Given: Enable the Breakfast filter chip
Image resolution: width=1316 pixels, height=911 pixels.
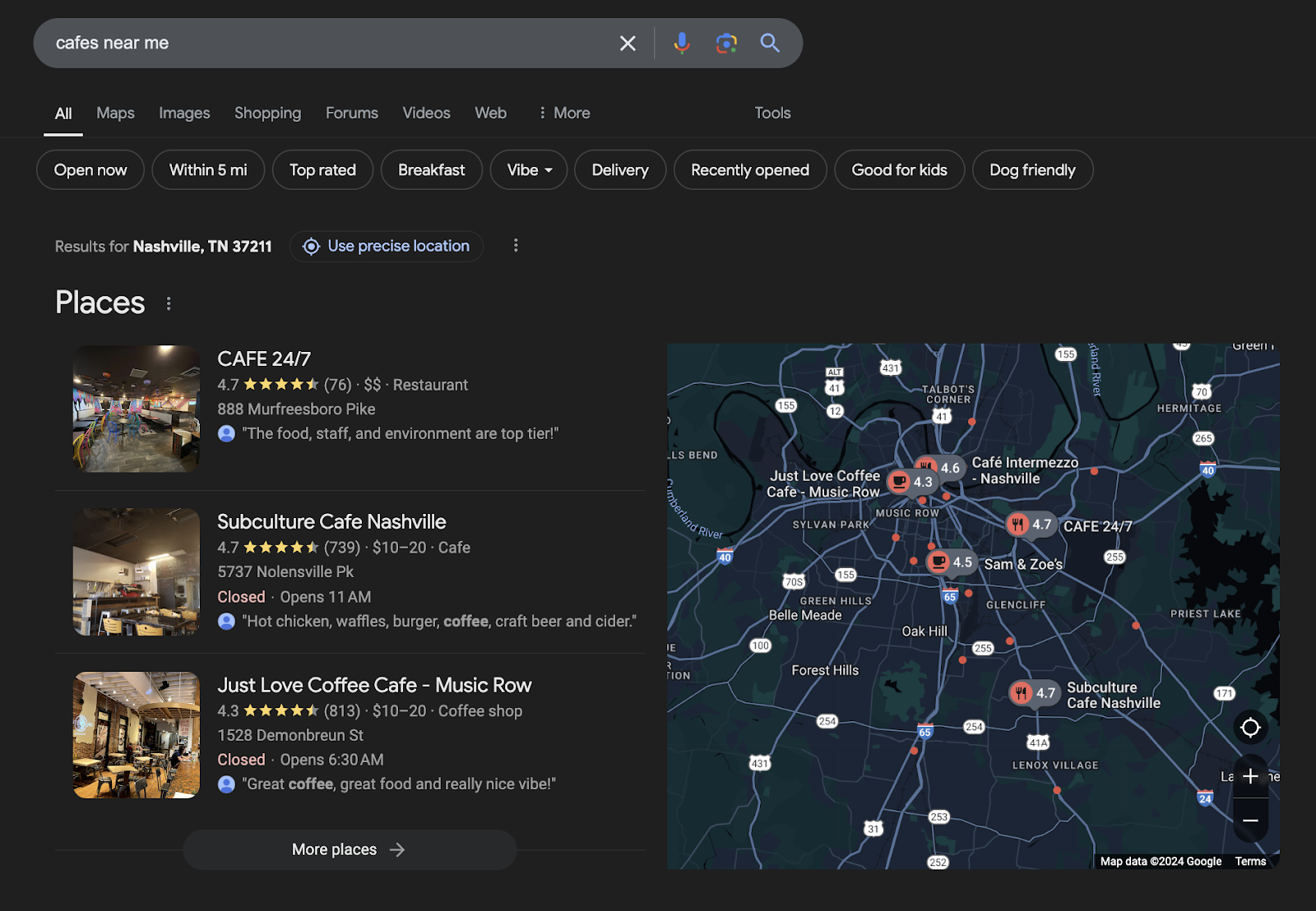Looking at the screenshot, I should pos(431,169).
